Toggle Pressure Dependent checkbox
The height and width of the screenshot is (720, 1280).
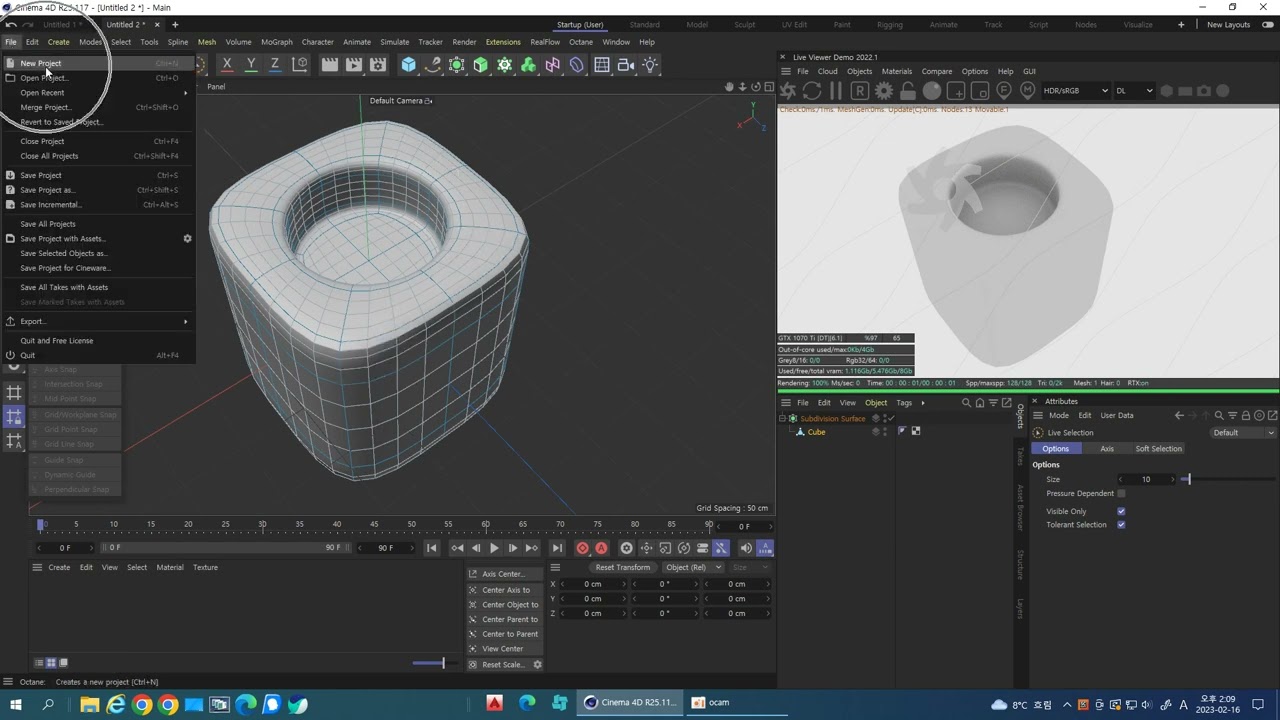click(x=1121, y=493)
